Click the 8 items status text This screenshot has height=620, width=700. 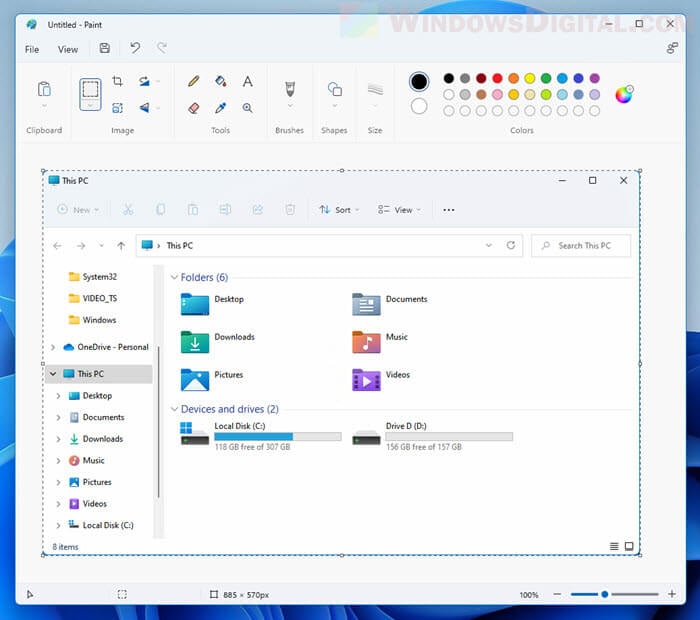(65, 547)
